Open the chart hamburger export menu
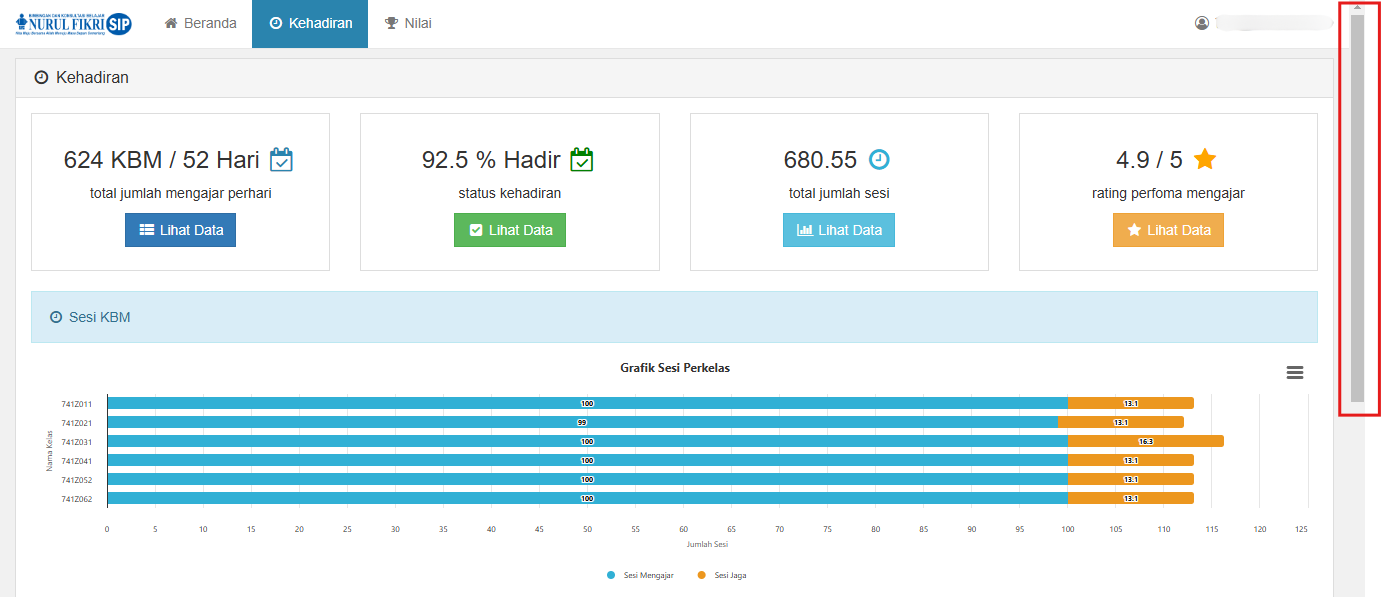This screenshot has height=597, width=1381. click(1294, 372)
